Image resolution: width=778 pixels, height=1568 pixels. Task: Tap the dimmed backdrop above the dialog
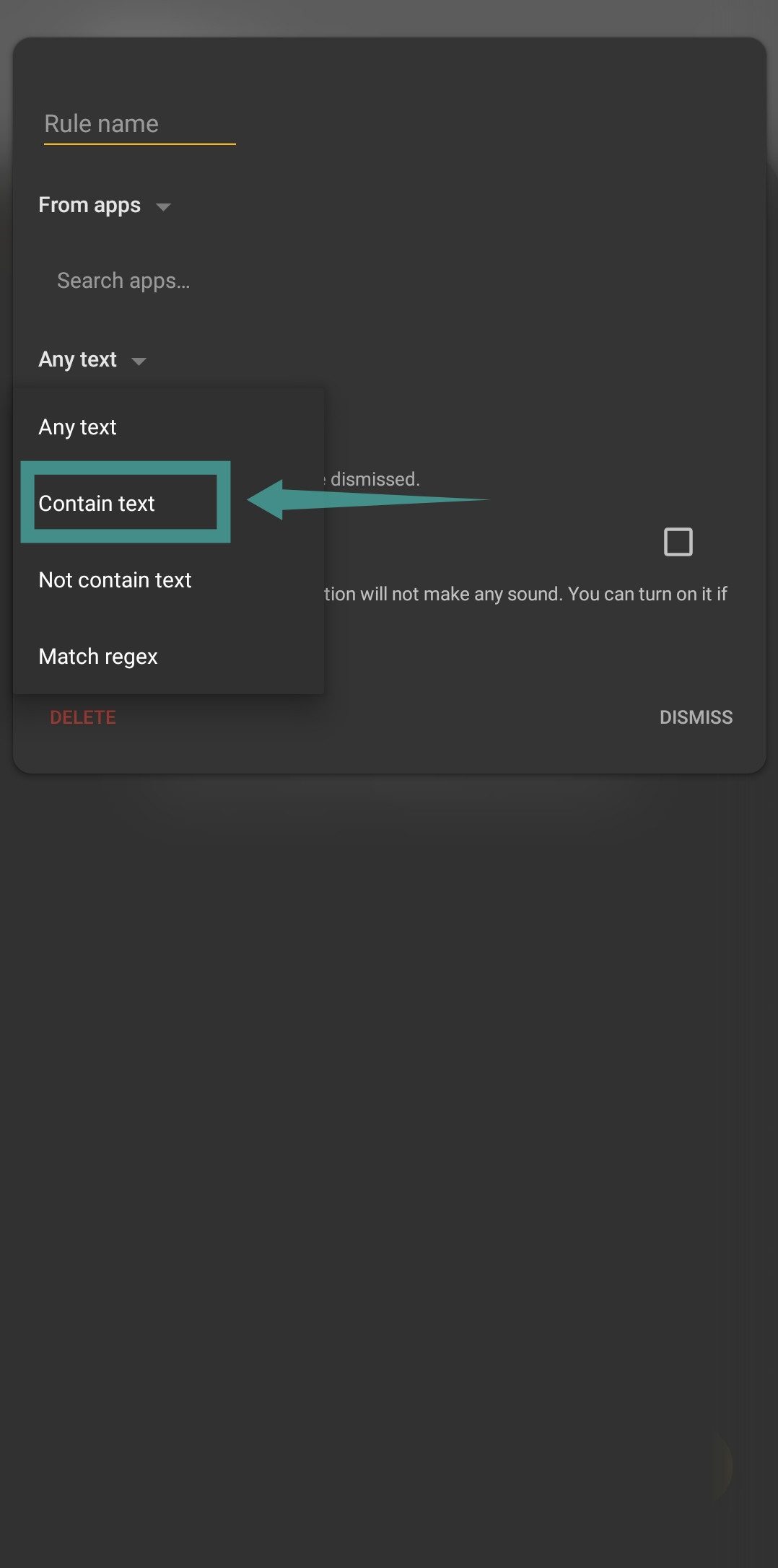pos(389,16)
